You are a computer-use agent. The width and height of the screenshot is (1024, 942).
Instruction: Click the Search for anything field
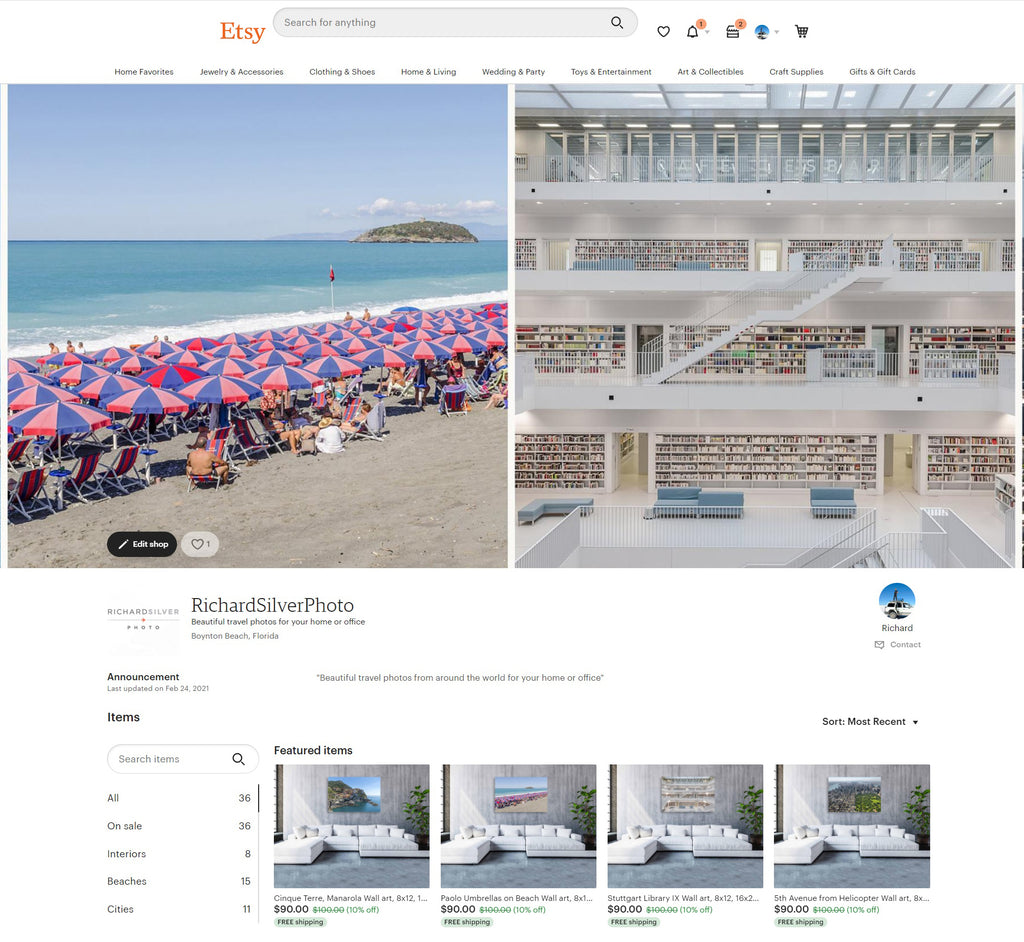click(x=440, y=23)
